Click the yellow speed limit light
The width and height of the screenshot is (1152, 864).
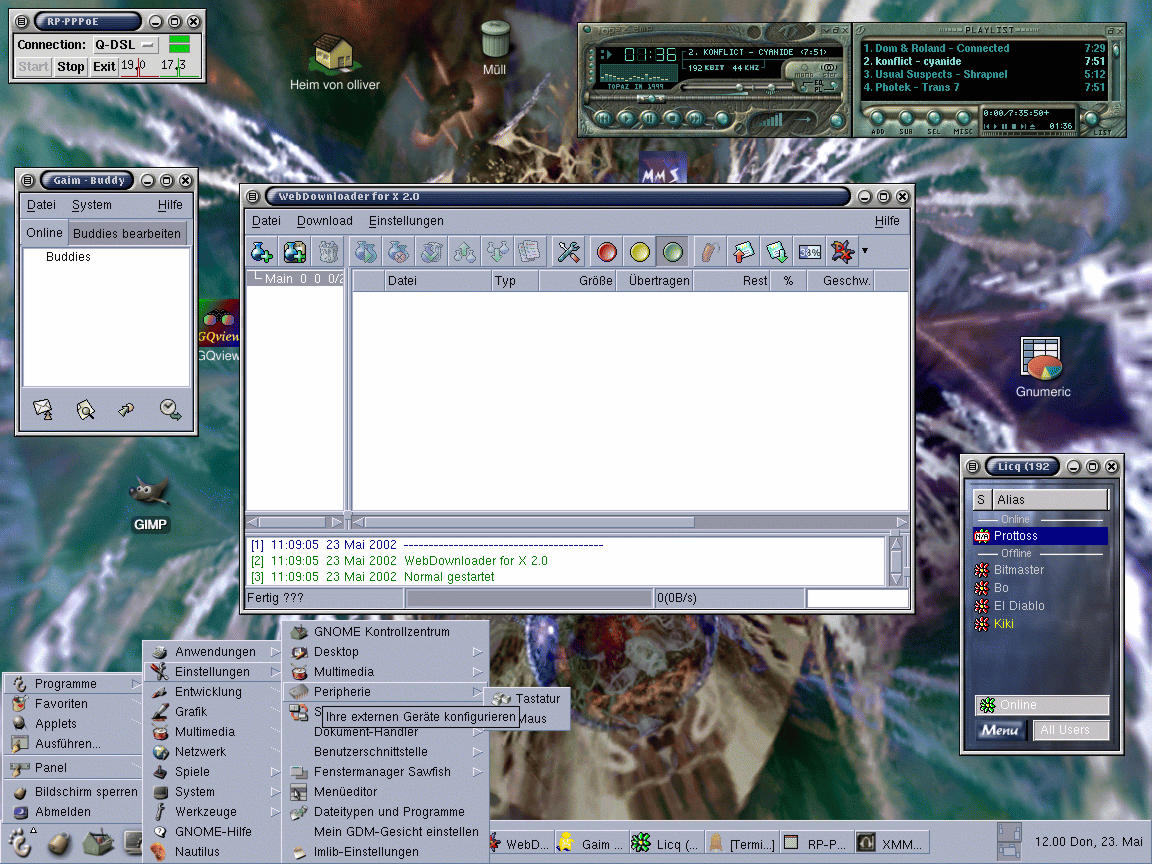(x=640, y=252)
